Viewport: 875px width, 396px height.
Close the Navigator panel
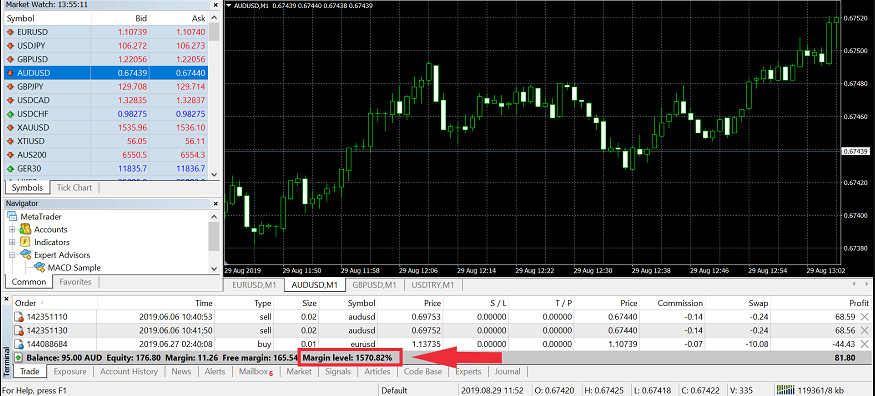215,204
